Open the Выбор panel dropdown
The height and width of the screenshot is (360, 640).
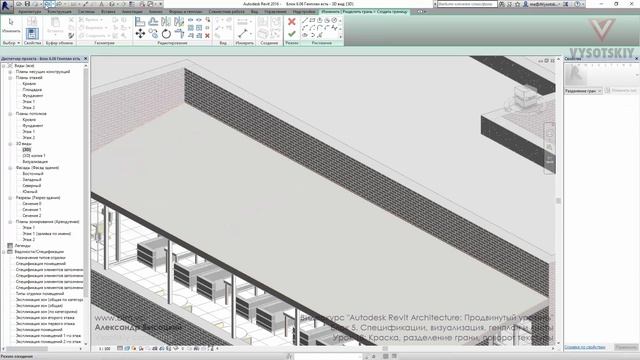click(x=11, y=43)
